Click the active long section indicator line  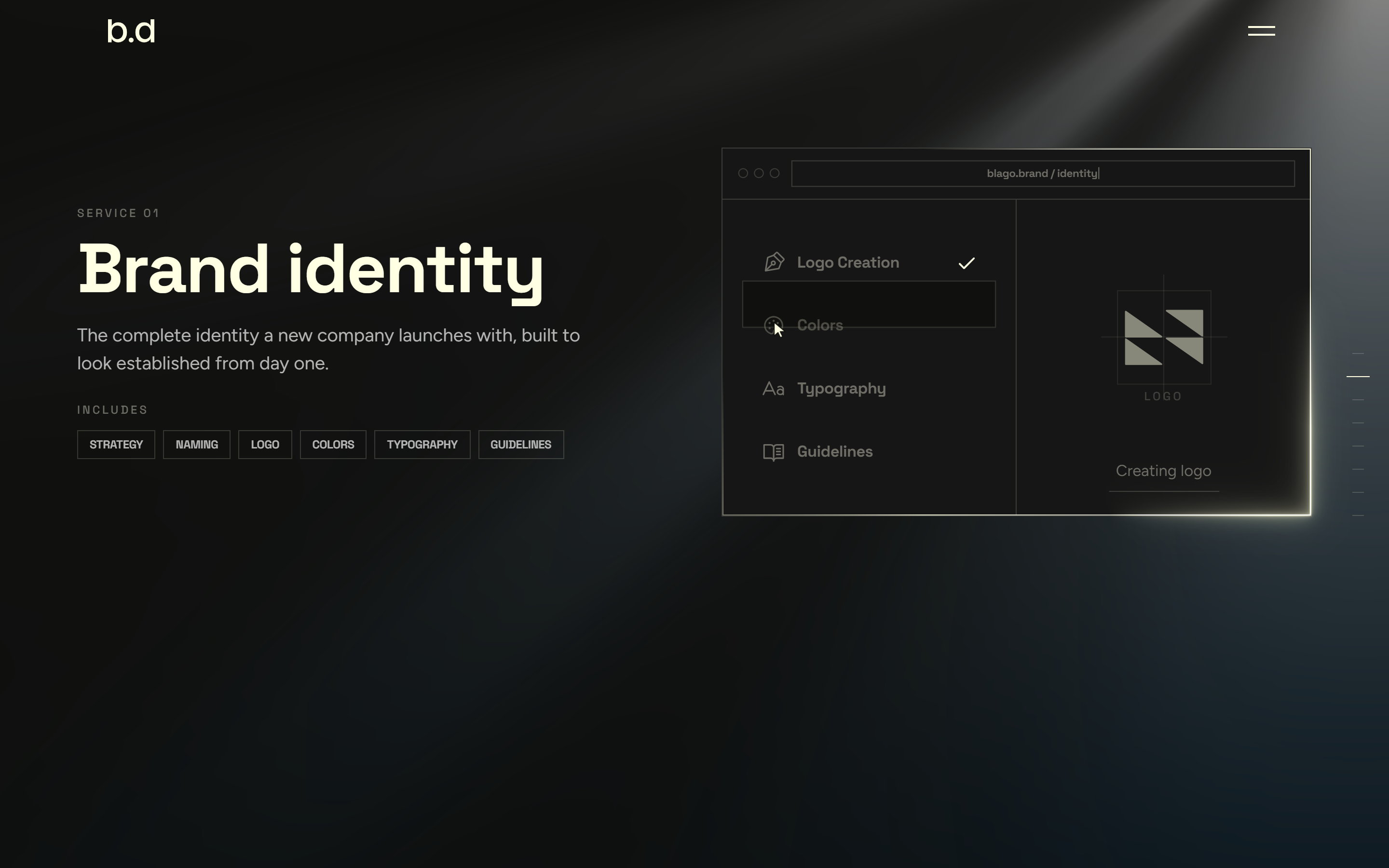pos(1358,376)
